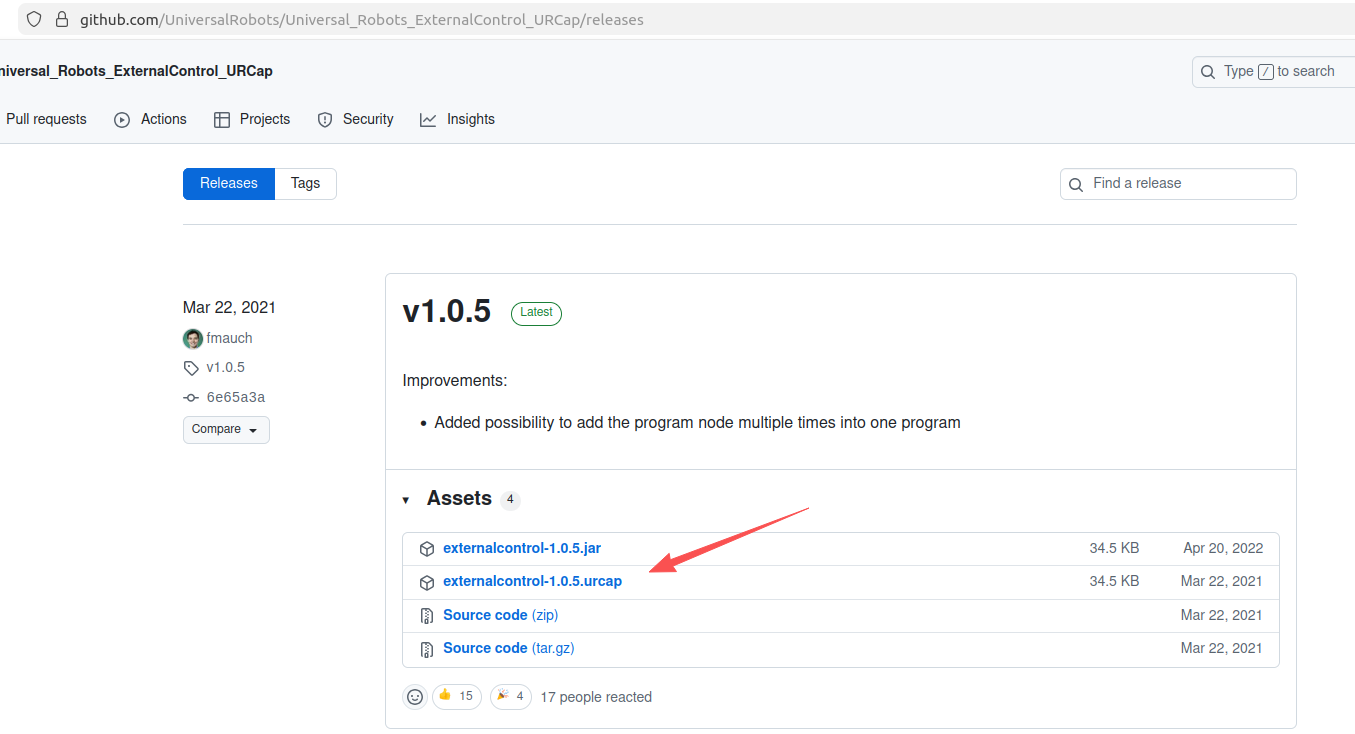Click the Projects table icon
The width and height of the screenshot is (1355, 734).
tap(222, 120)
